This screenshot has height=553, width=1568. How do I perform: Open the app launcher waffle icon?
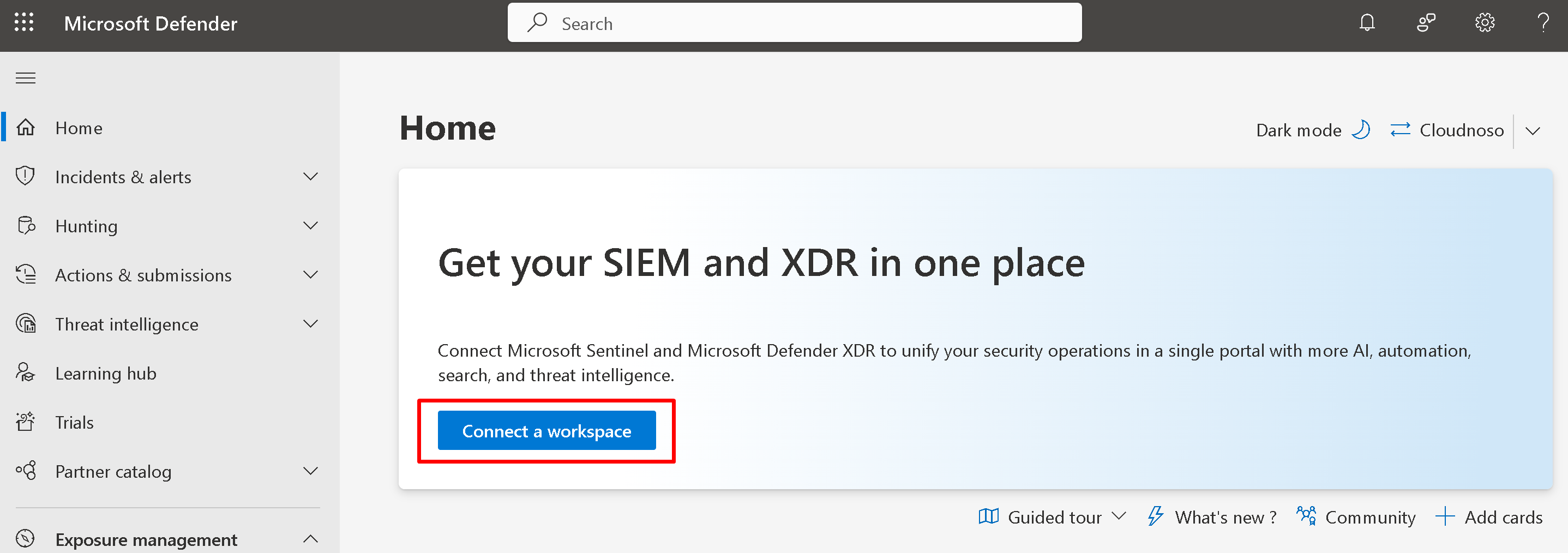(x=25, y=22)
